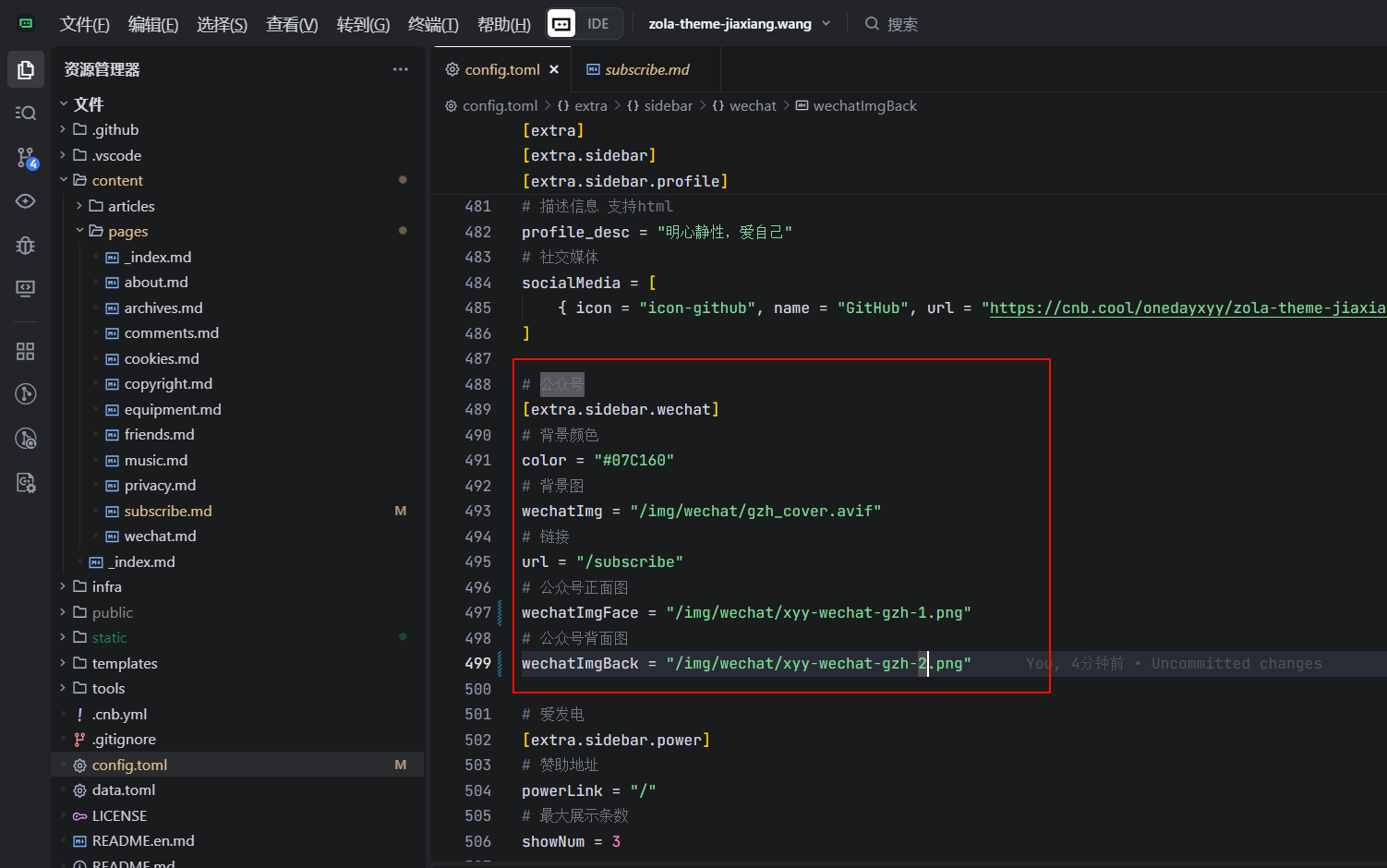Click the 搜索 search field in title bar

[902, 24]
